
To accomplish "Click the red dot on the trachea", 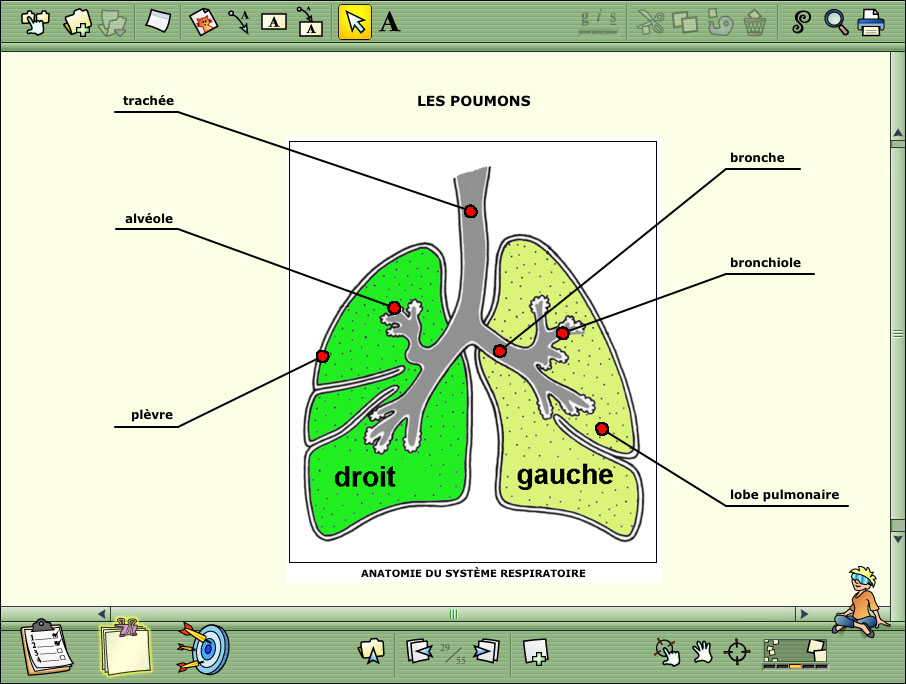I will coord(471,211).
